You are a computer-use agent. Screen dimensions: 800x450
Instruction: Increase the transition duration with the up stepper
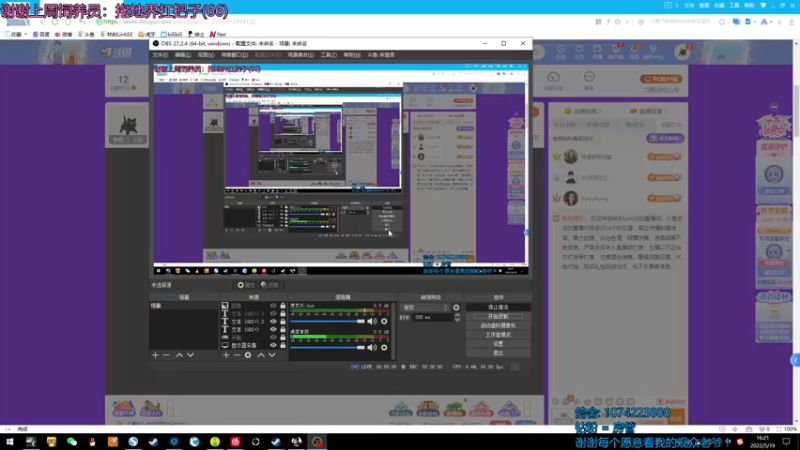tap(457, 315)
